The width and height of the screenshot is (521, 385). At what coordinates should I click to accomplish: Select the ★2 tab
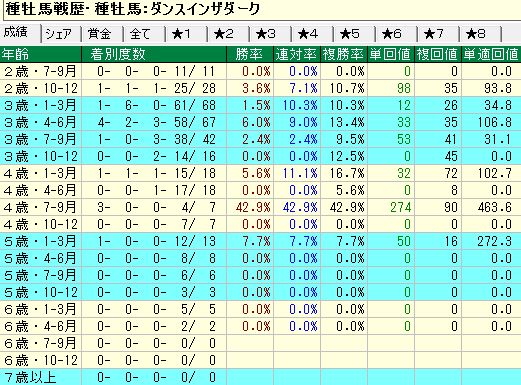pos(229,34)
